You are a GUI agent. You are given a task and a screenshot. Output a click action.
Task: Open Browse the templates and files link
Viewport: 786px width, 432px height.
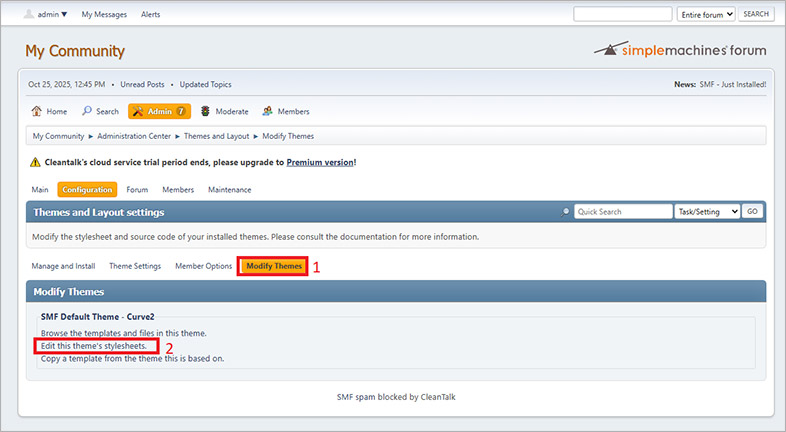(x=124, y=333)
